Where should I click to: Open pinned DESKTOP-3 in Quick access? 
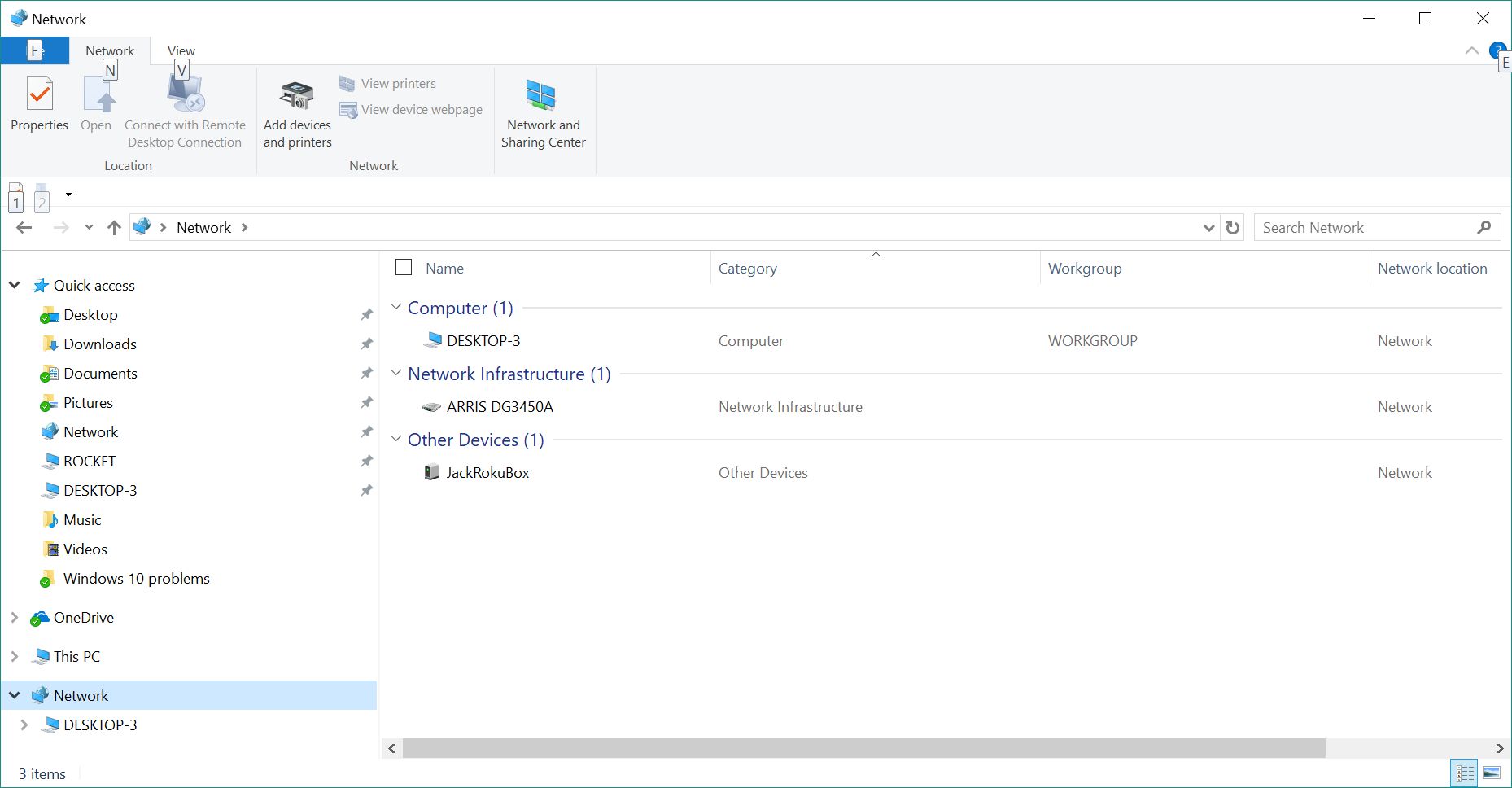99,491
